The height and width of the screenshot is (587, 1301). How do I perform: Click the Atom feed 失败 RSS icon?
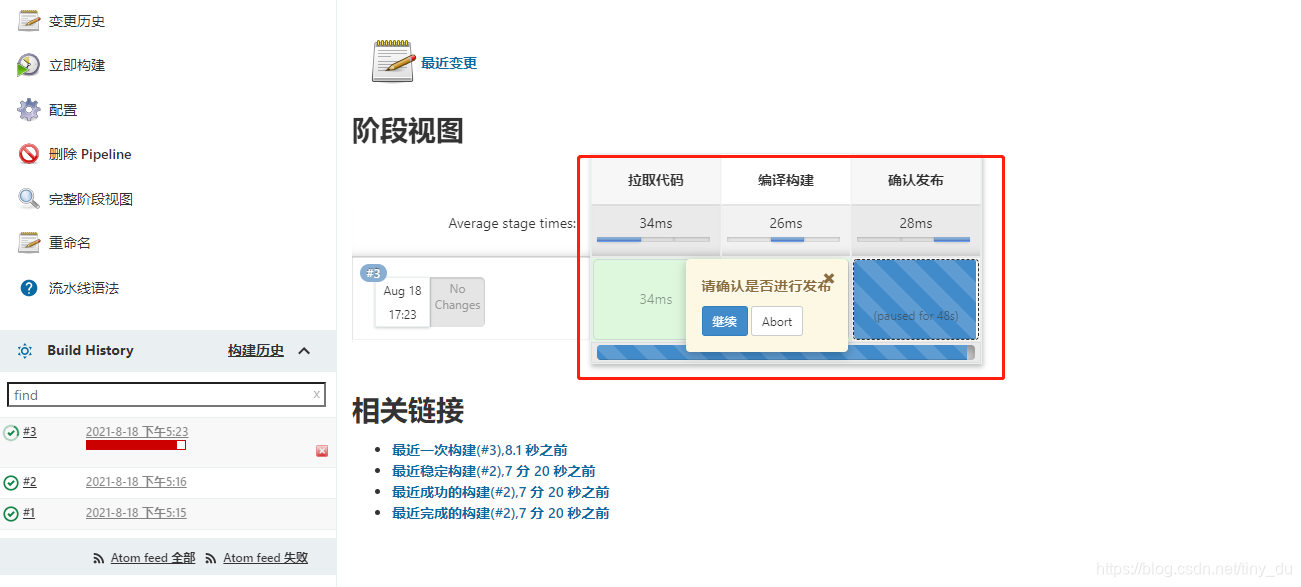click(x=211, y=558)
